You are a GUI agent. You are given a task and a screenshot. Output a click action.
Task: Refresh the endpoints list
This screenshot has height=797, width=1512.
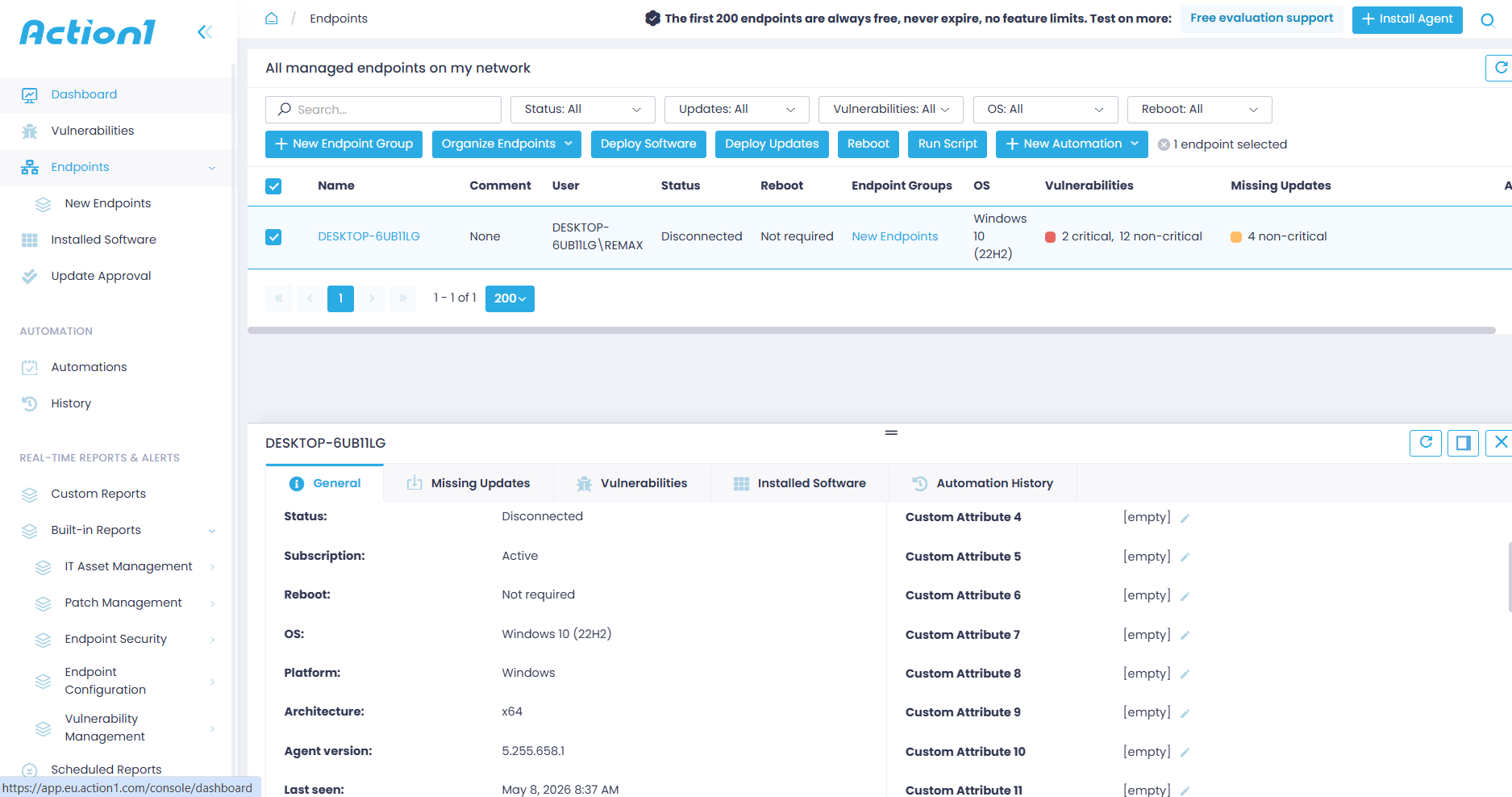pos(1499,68)
